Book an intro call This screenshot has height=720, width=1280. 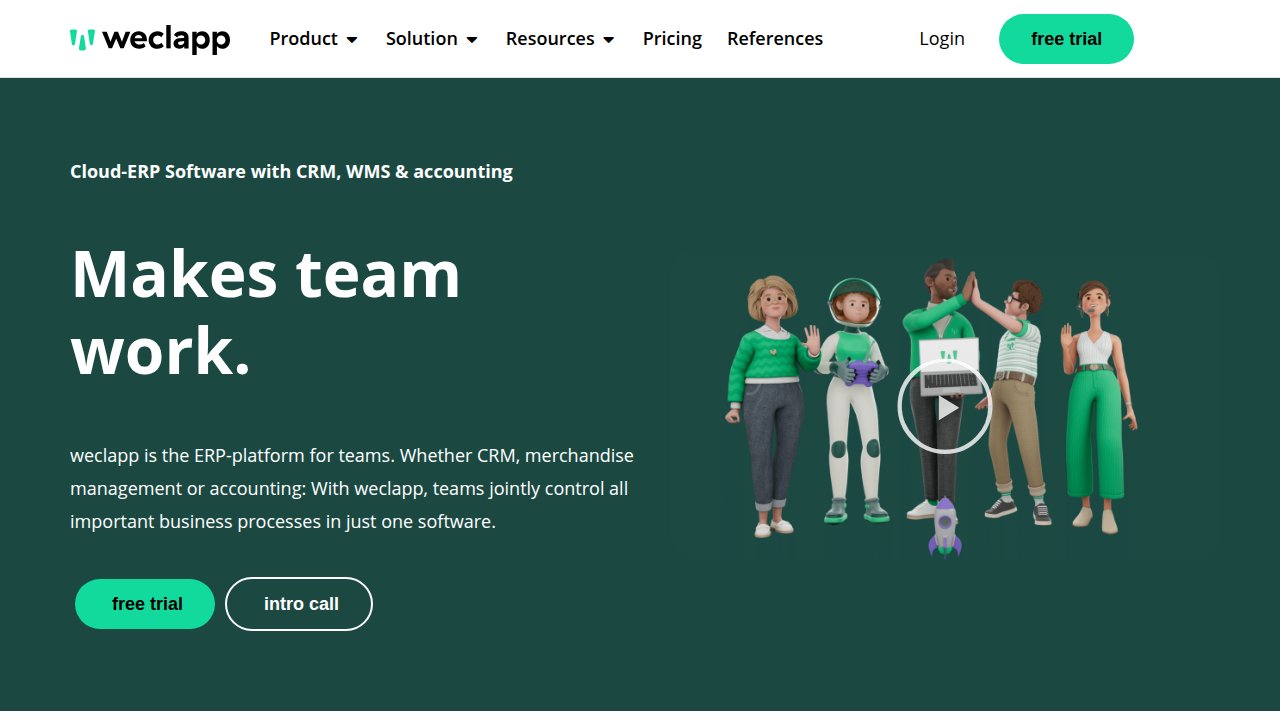click(x=299, y=604)
